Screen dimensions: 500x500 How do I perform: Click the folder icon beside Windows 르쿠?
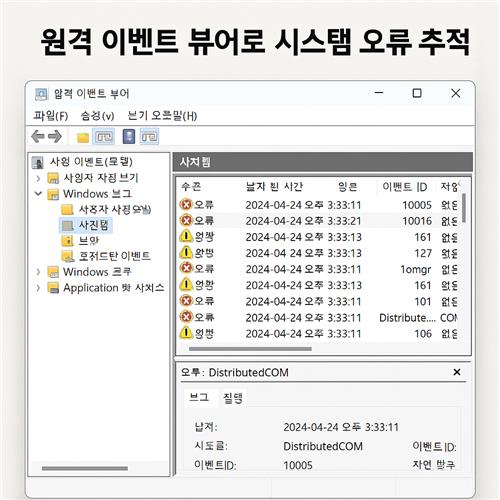(x=53, y=272)
